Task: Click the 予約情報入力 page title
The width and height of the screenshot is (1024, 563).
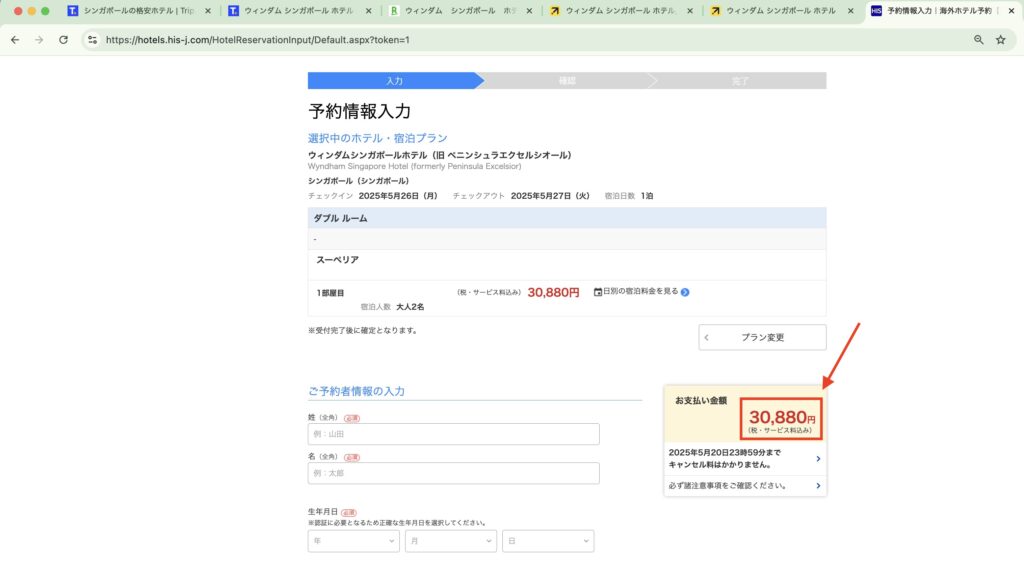Action: 359,111
